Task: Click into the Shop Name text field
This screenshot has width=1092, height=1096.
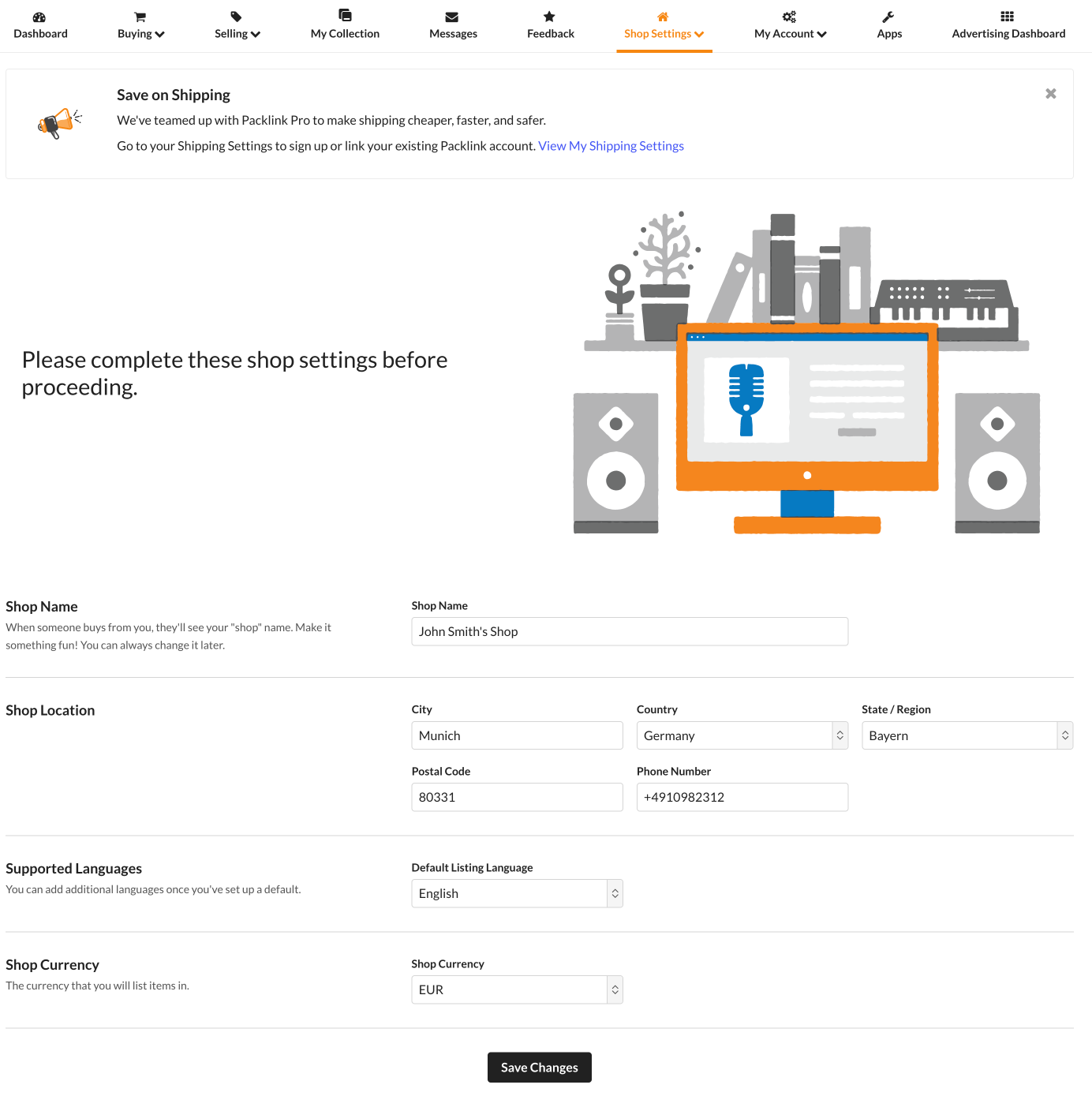Action: (629, 631)
